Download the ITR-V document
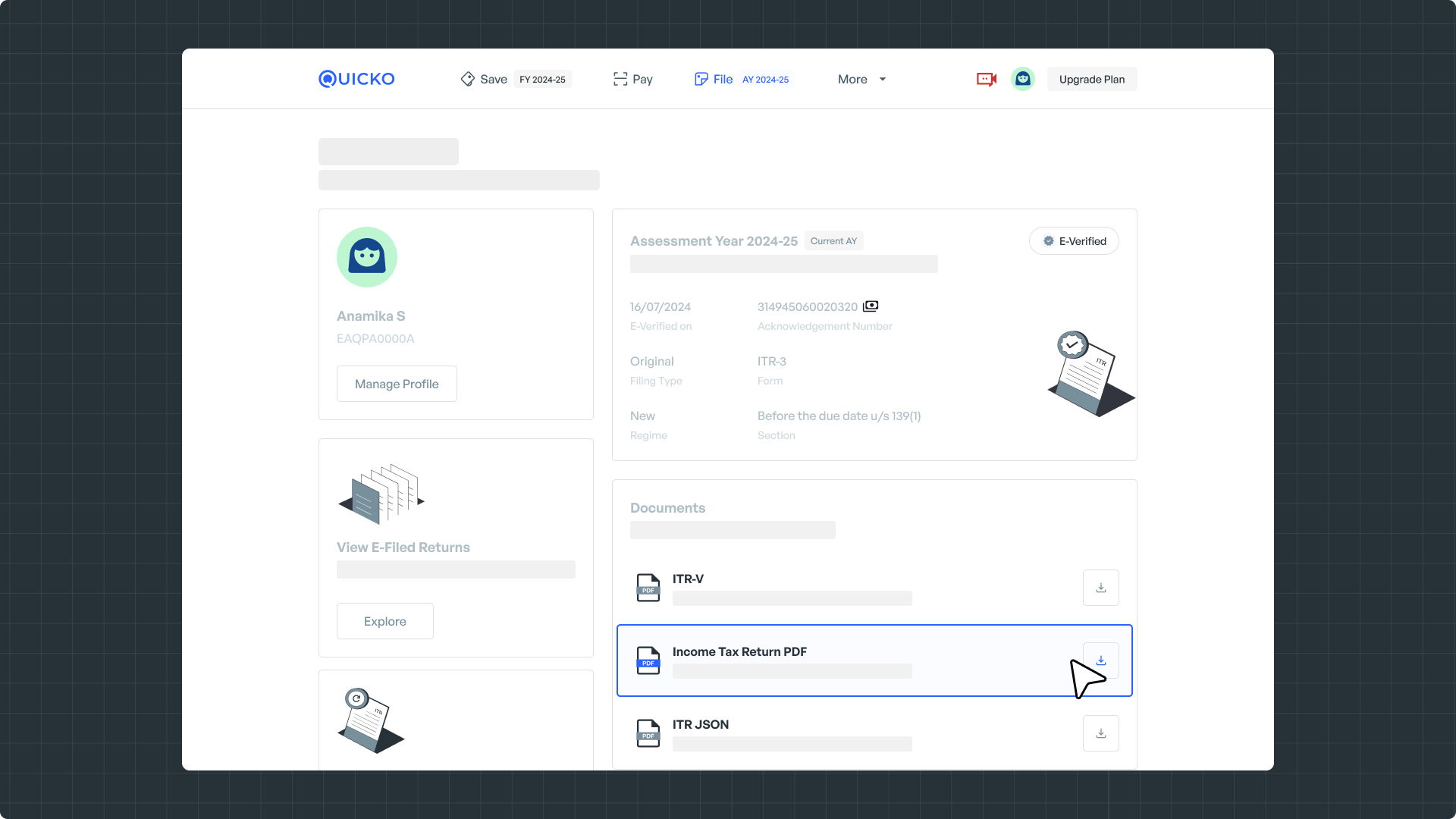The width and height of the screenshot is (1456, 819). [x=1100, y=588]
